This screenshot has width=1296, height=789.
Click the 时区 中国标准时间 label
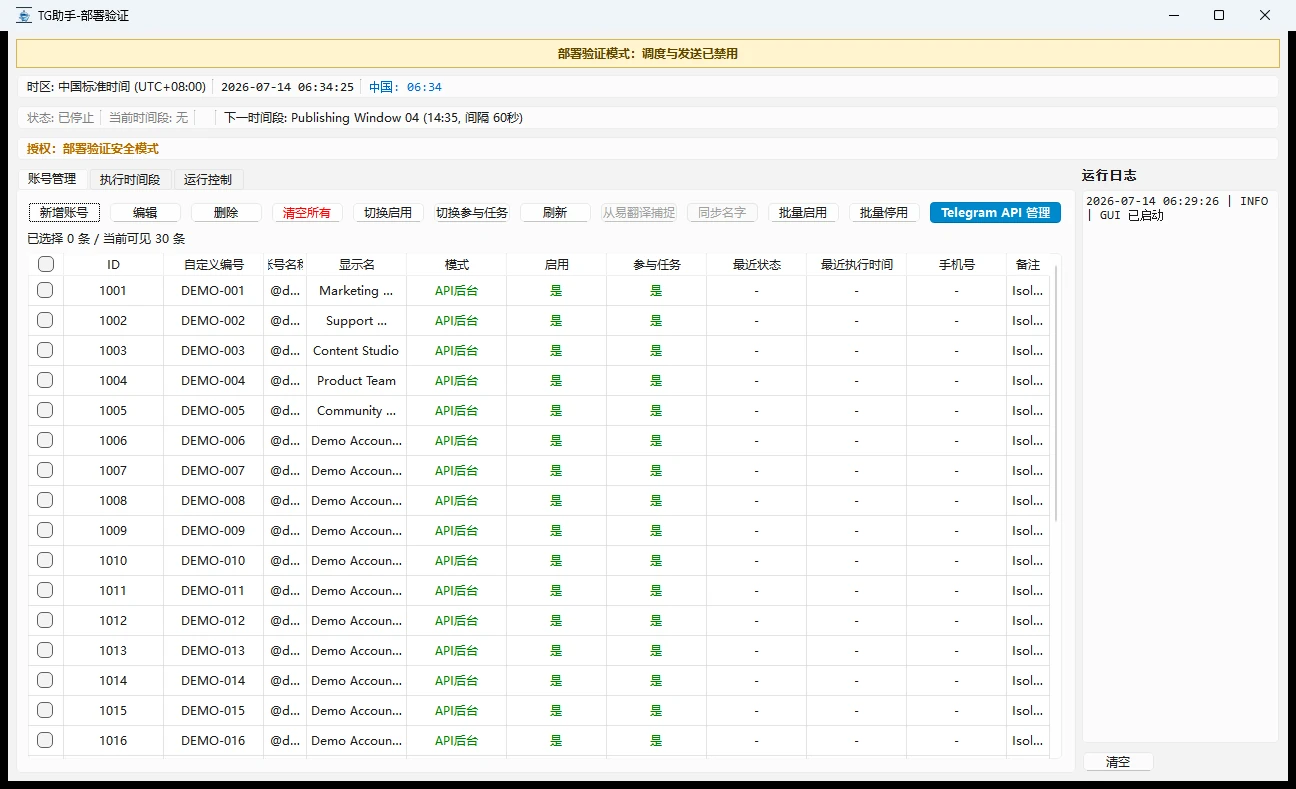[x=116, y=87]
